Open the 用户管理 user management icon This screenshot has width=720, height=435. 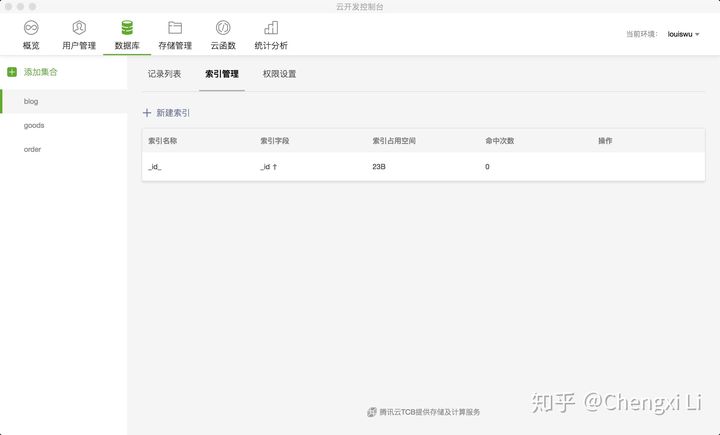tap(79, 28)
